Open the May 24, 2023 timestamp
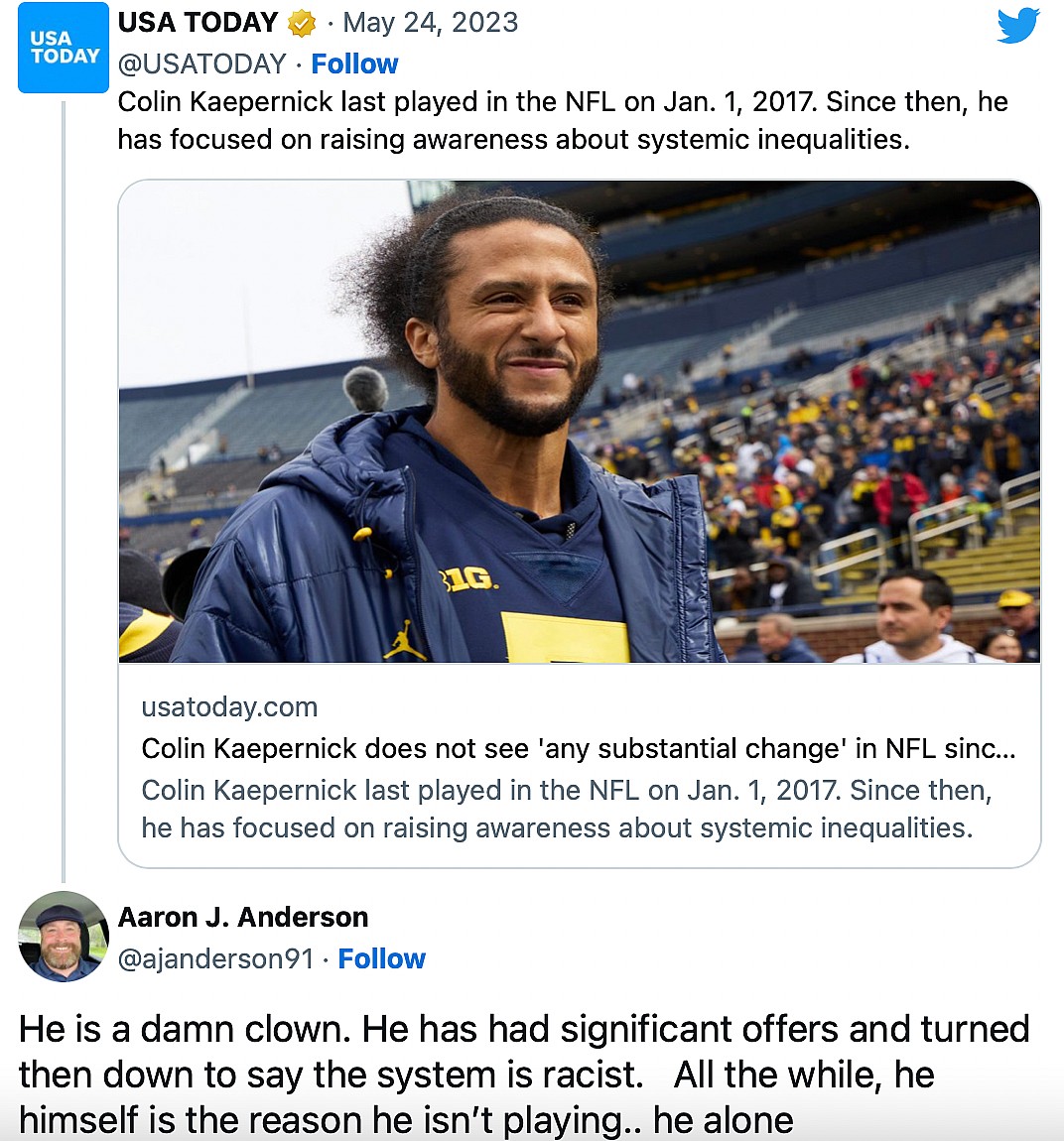 tap(430, 22)
